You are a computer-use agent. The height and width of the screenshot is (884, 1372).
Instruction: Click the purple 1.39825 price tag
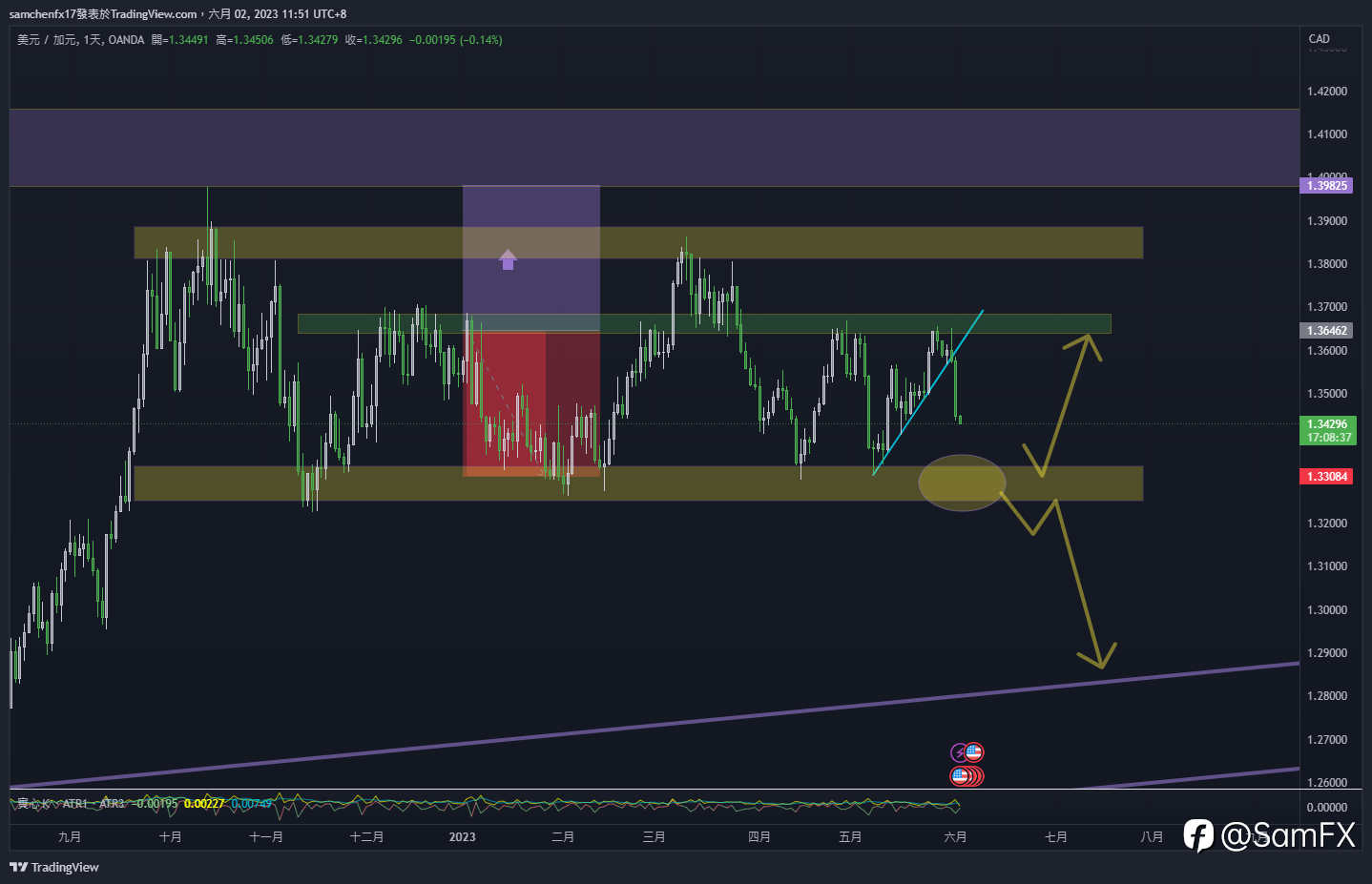[1327, 185]
